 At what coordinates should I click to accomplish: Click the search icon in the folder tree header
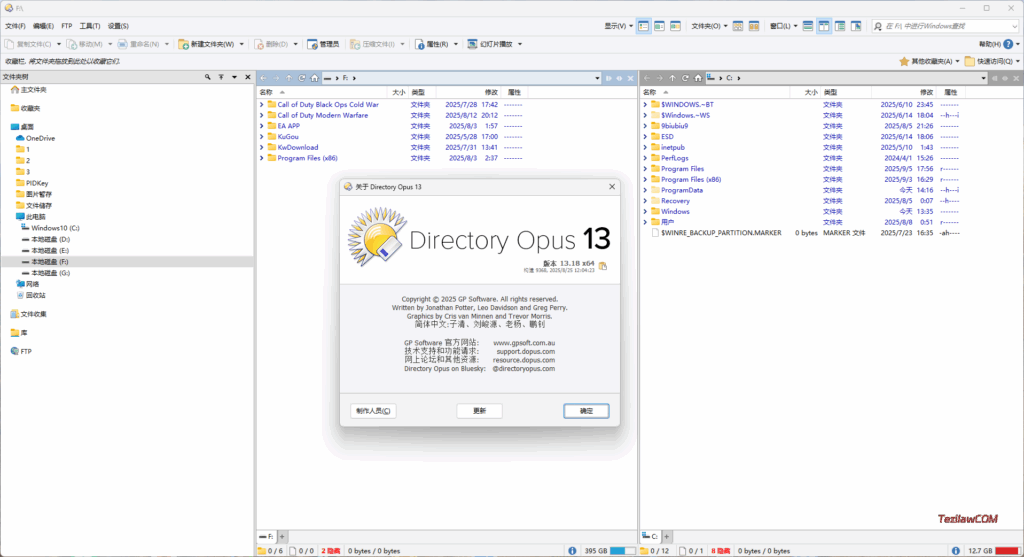[208, 77]
